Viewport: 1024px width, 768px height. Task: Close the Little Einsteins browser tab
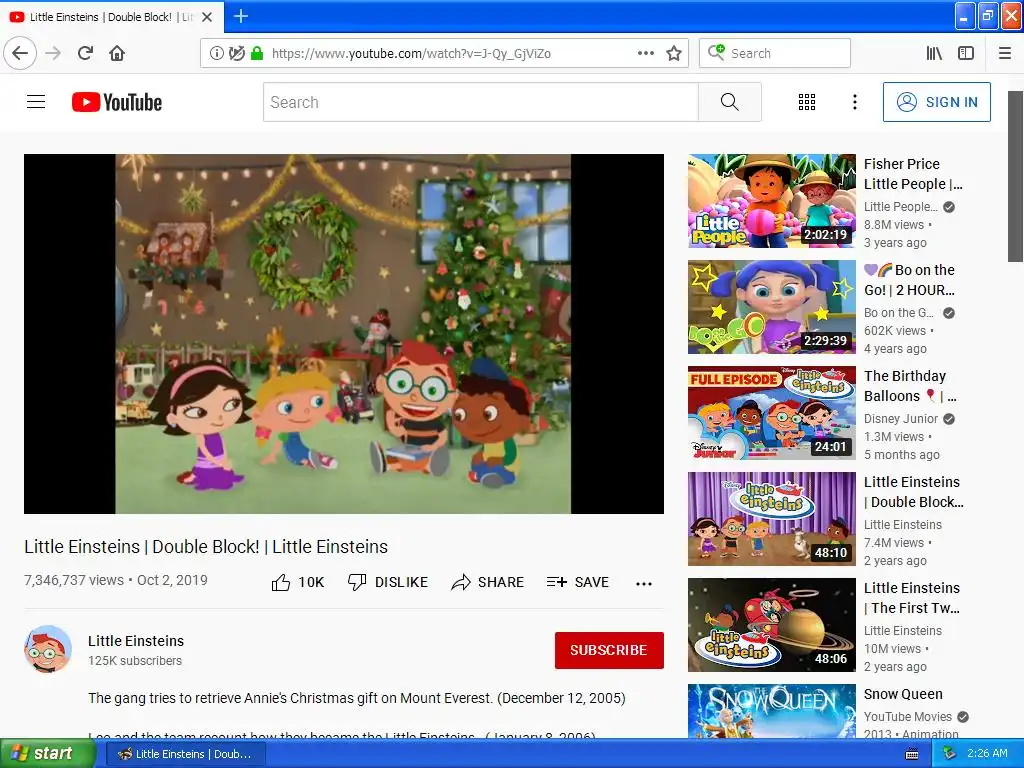tap(207, 17)
